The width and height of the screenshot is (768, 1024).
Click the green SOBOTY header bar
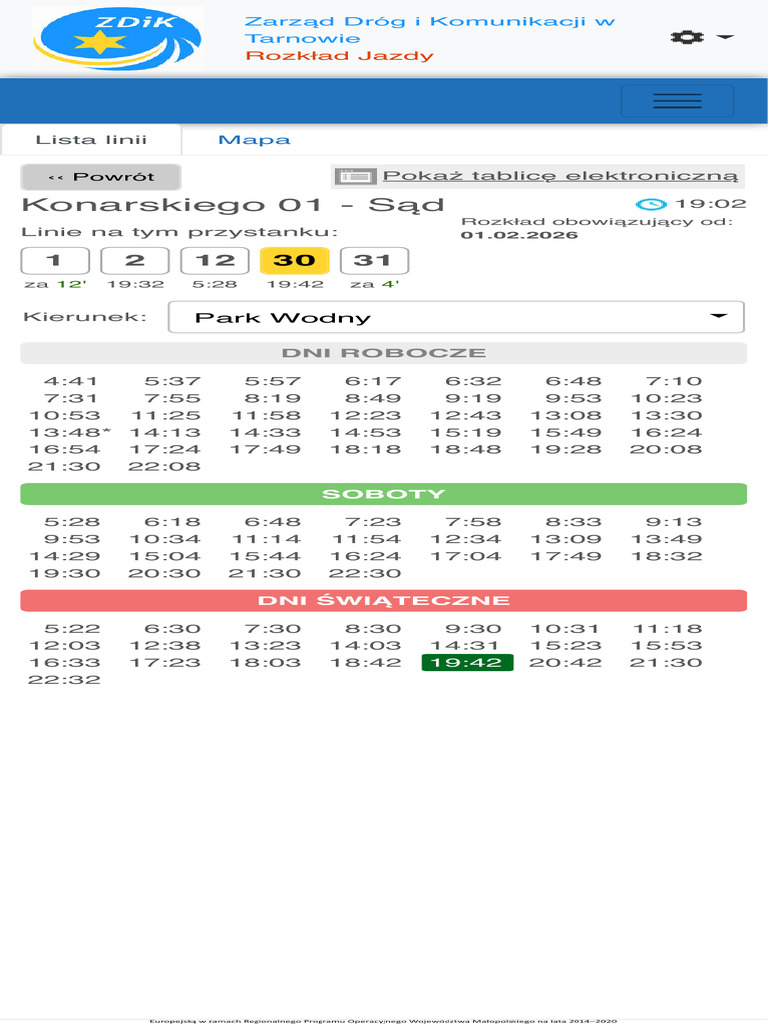click(383, 494)
